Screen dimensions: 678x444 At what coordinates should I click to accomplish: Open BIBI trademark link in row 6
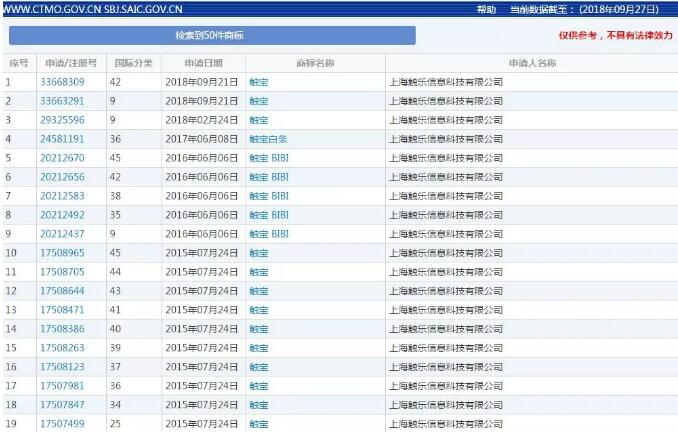coord(269,177)
